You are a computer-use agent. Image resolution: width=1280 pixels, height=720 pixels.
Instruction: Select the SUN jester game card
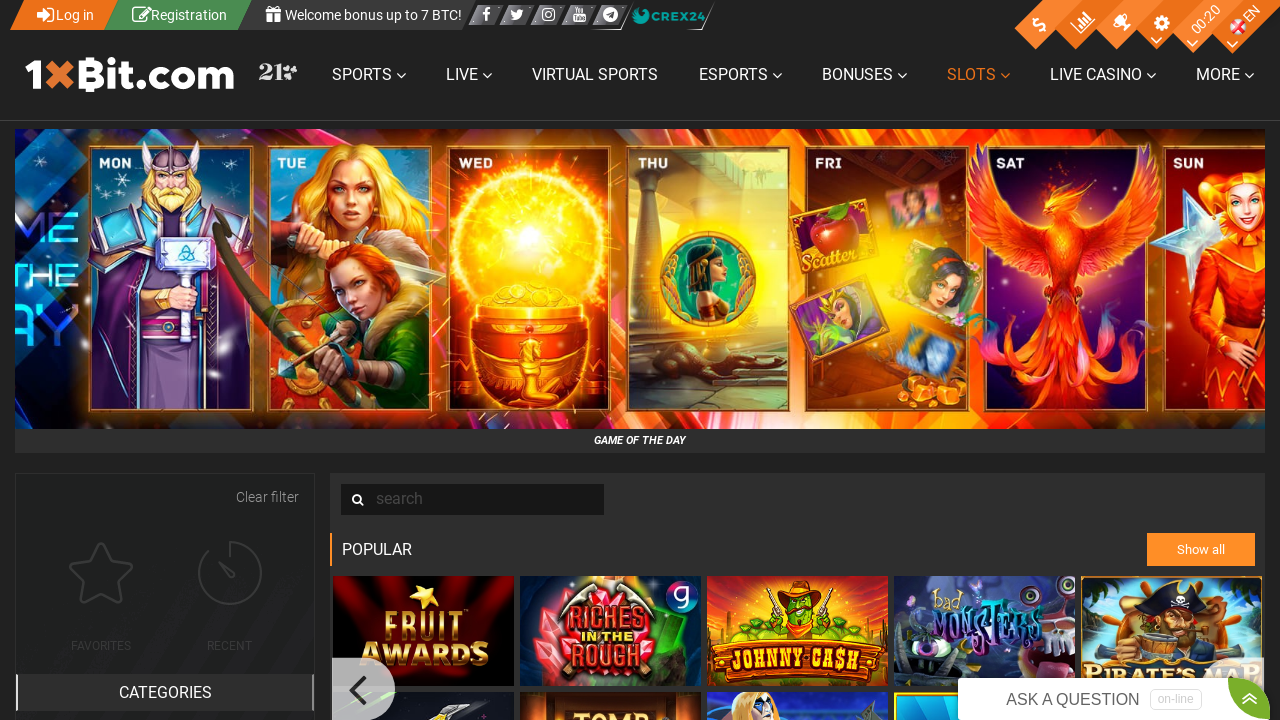1213,279
